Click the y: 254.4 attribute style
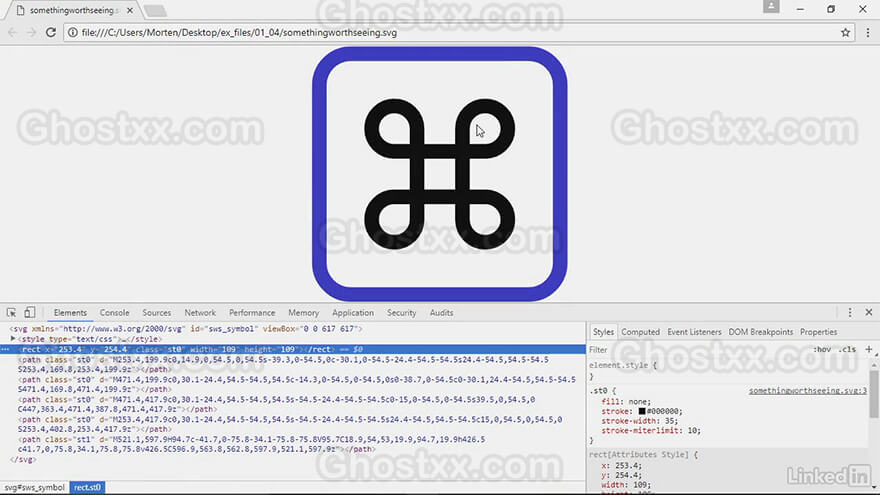Viewport: 880px width, 495px height. 621,475
